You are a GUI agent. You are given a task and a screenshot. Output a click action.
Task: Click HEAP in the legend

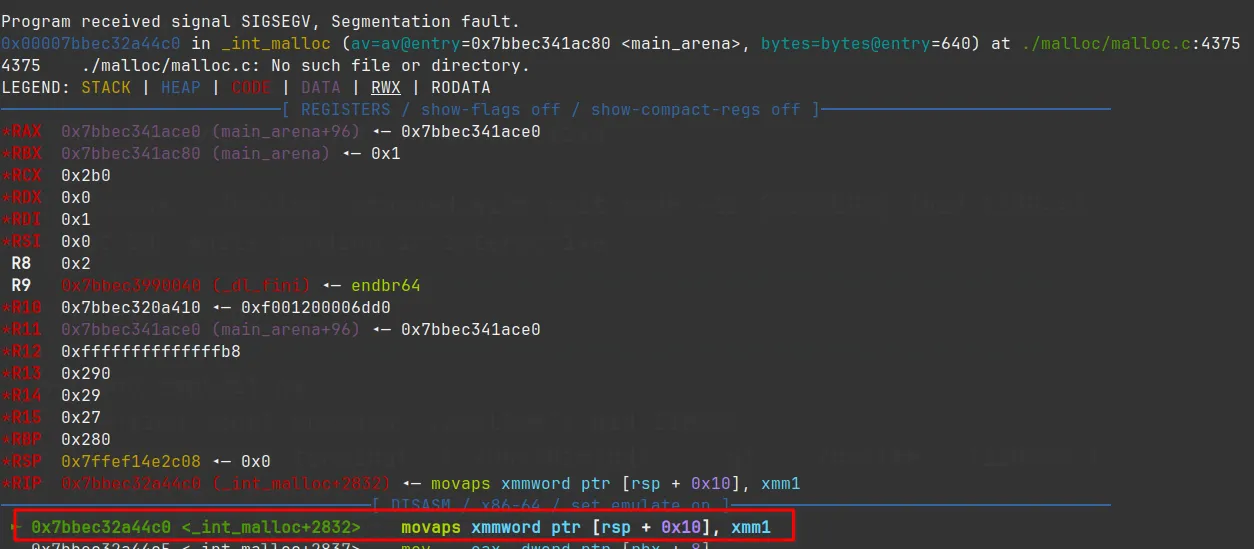pos(181,87)
